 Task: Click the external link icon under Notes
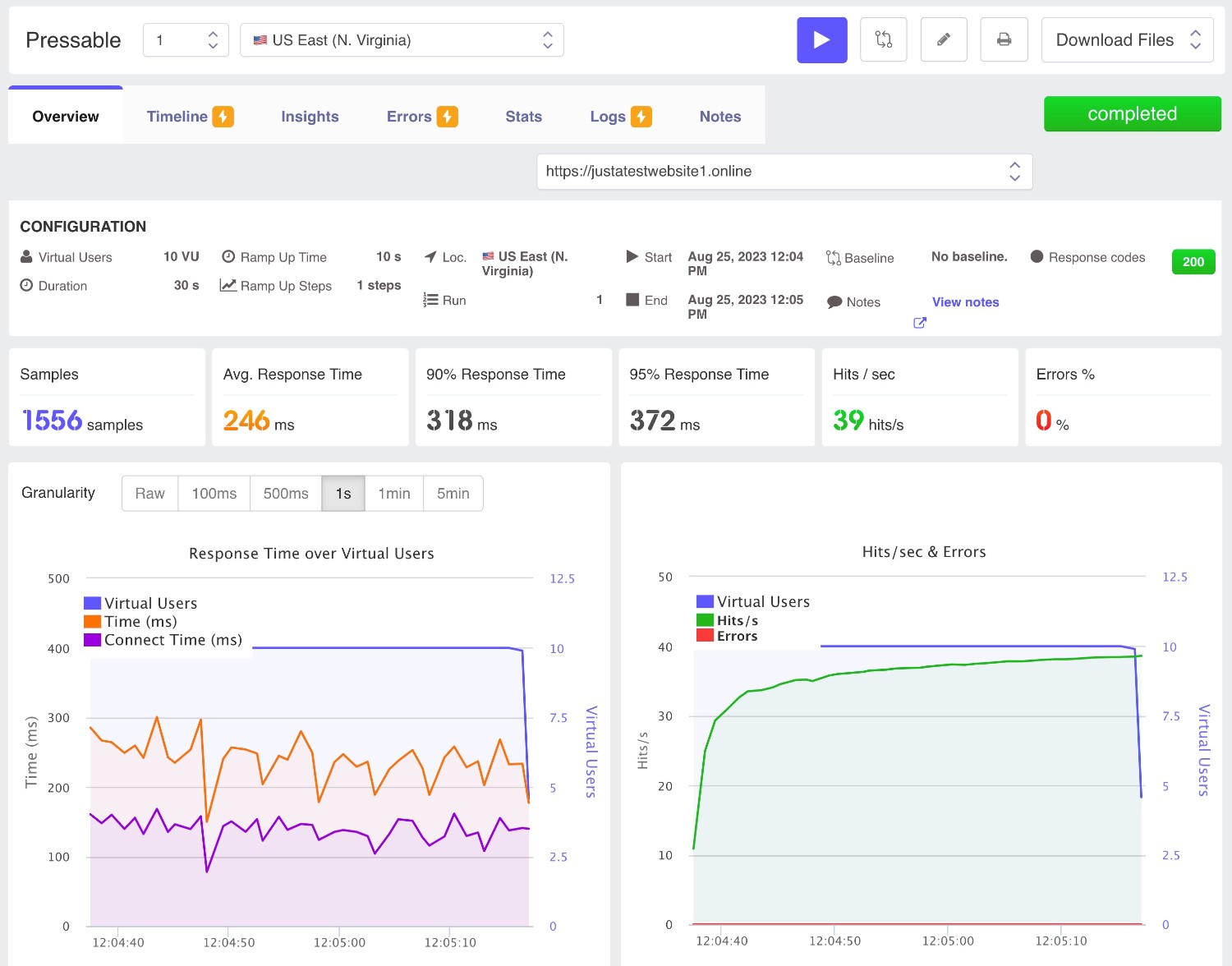tap(920, 323)
